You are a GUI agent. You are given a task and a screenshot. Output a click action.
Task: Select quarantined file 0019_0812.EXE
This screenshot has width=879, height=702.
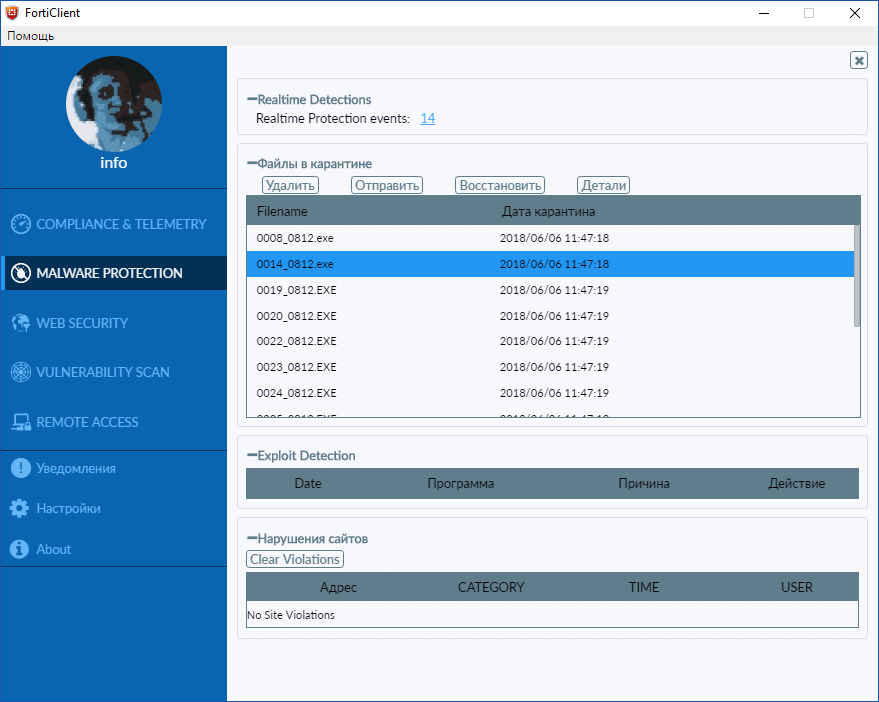tap(550, 290)
